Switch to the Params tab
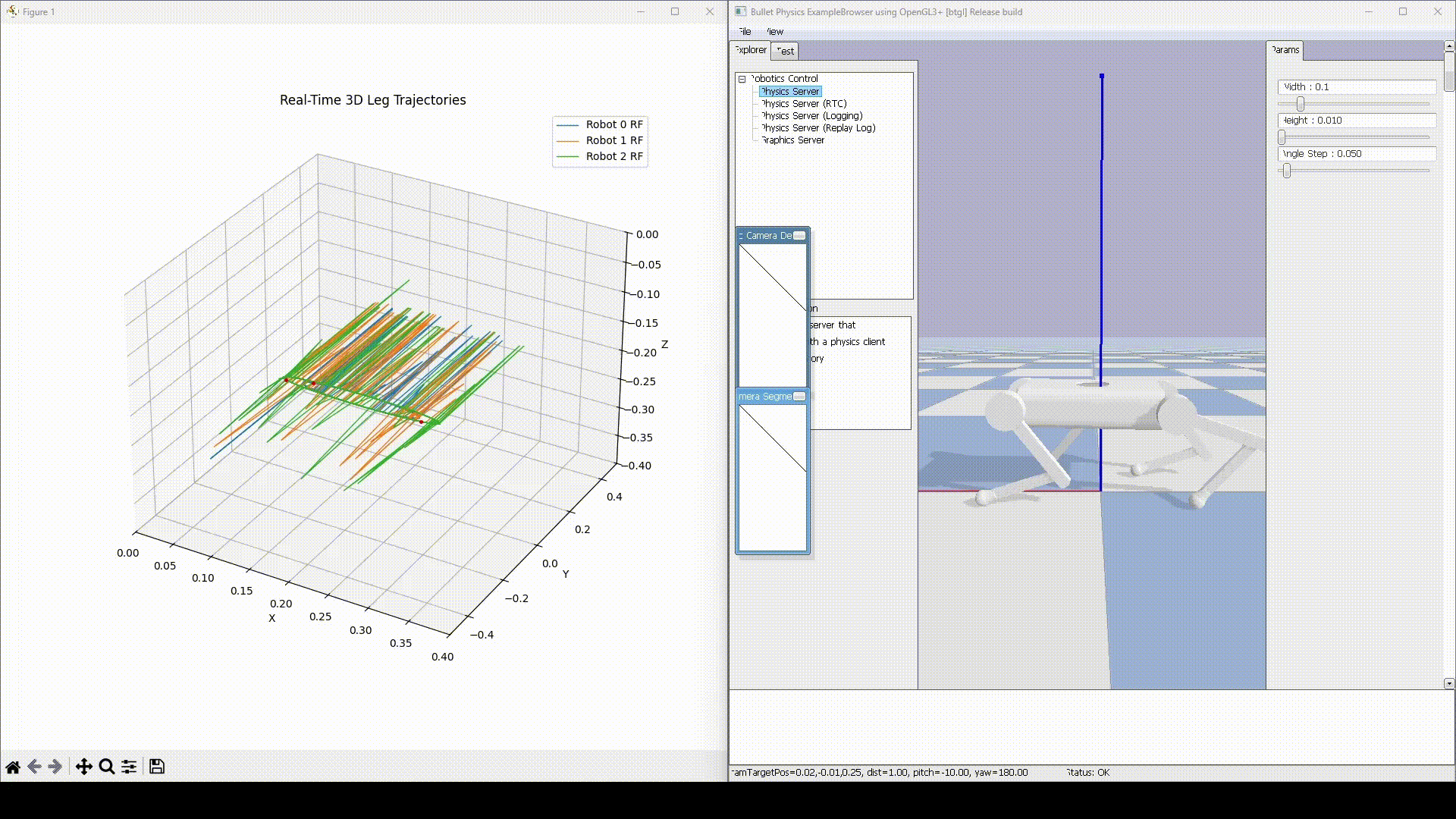Screen dimensions: 1456x819 (x=1285, y=50)
